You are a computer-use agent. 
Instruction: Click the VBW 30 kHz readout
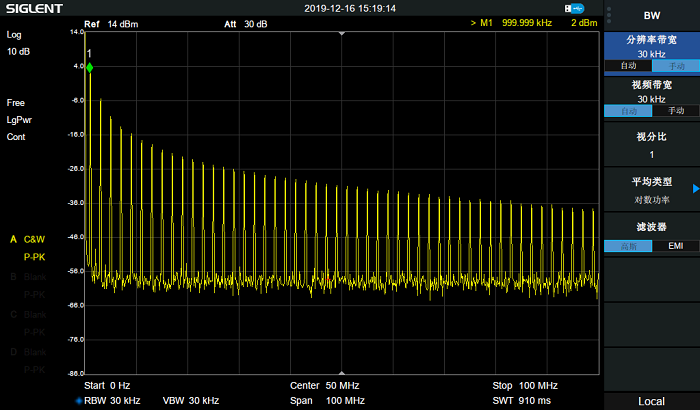pos(191,401)
